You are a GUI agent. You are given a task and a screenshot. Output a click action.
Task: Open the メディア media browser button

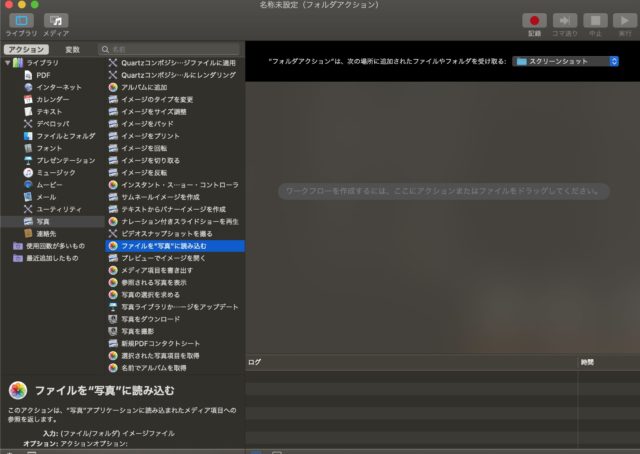click(56, 20)
